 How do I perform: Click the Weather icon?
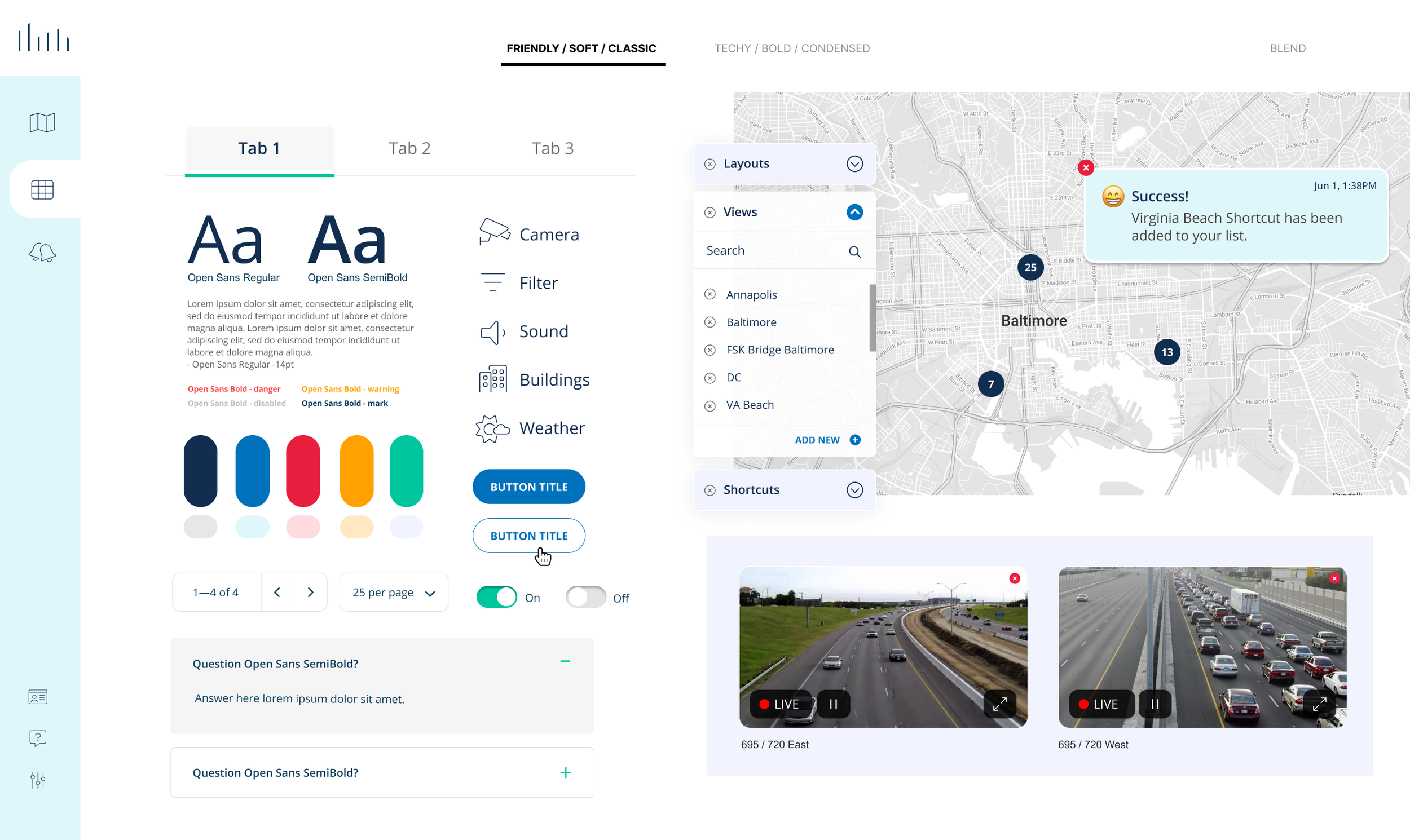coord(492,428)
